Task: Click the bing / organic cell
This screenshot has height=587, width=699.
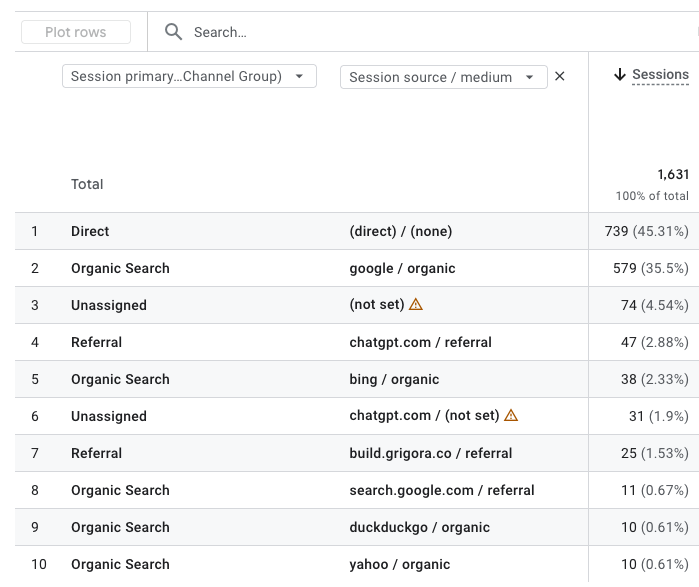Action: [395, 379]
